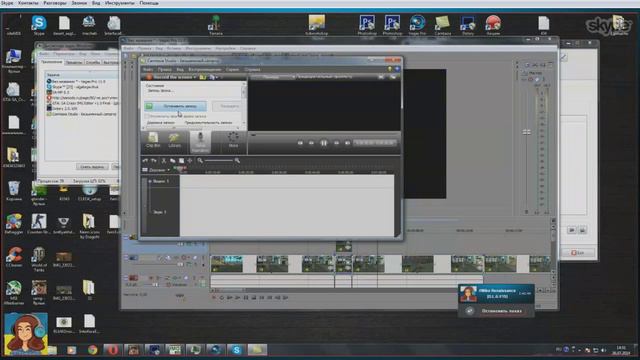Pause playback in Camtasia preview
The width and height of the screenshot is (640, 360).
(x=324, y=143)
